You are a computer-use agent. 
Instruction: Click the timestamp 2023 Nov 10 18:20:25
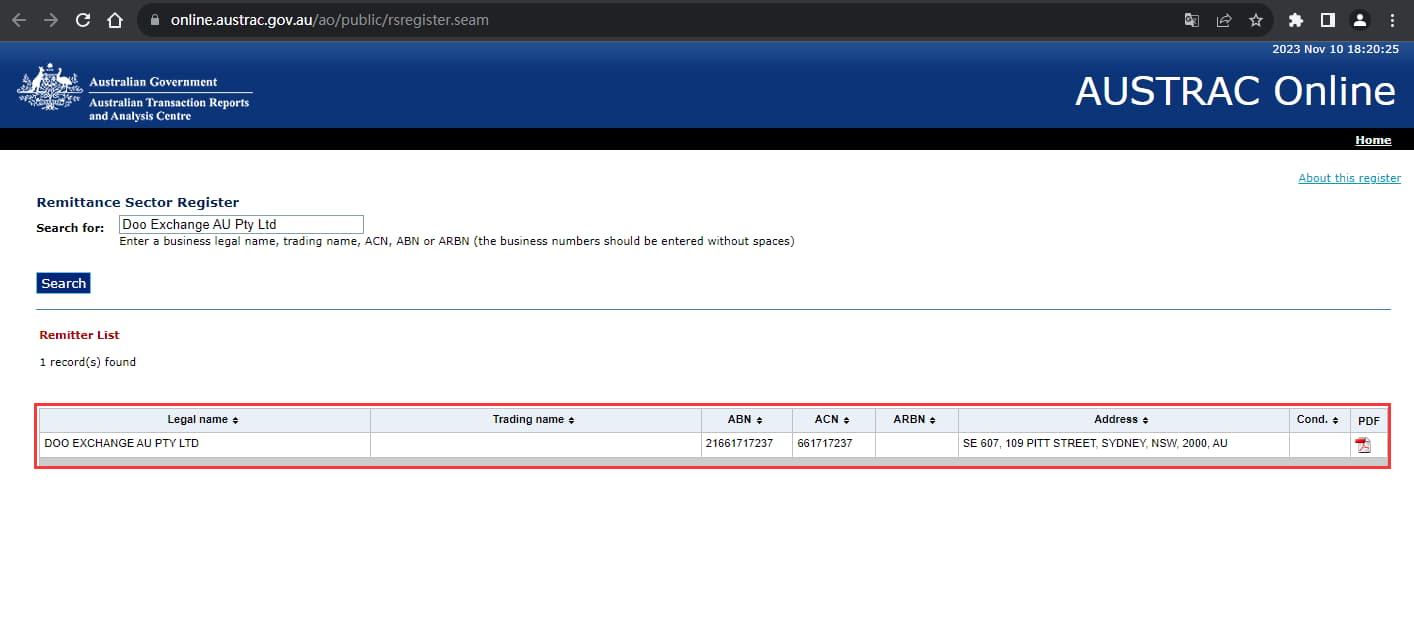[1335, 49]
